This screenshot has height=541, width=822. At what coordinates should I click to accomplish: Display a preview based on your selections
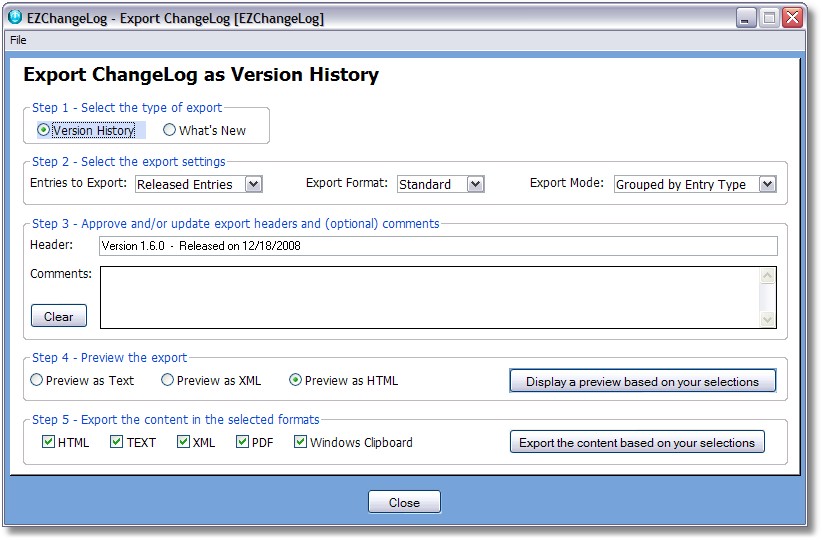coord(642,381)
